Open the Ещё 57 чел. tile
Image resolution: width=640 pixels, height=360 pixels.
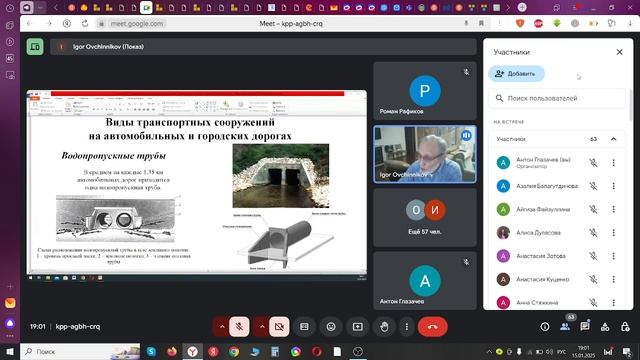(425, 217)
